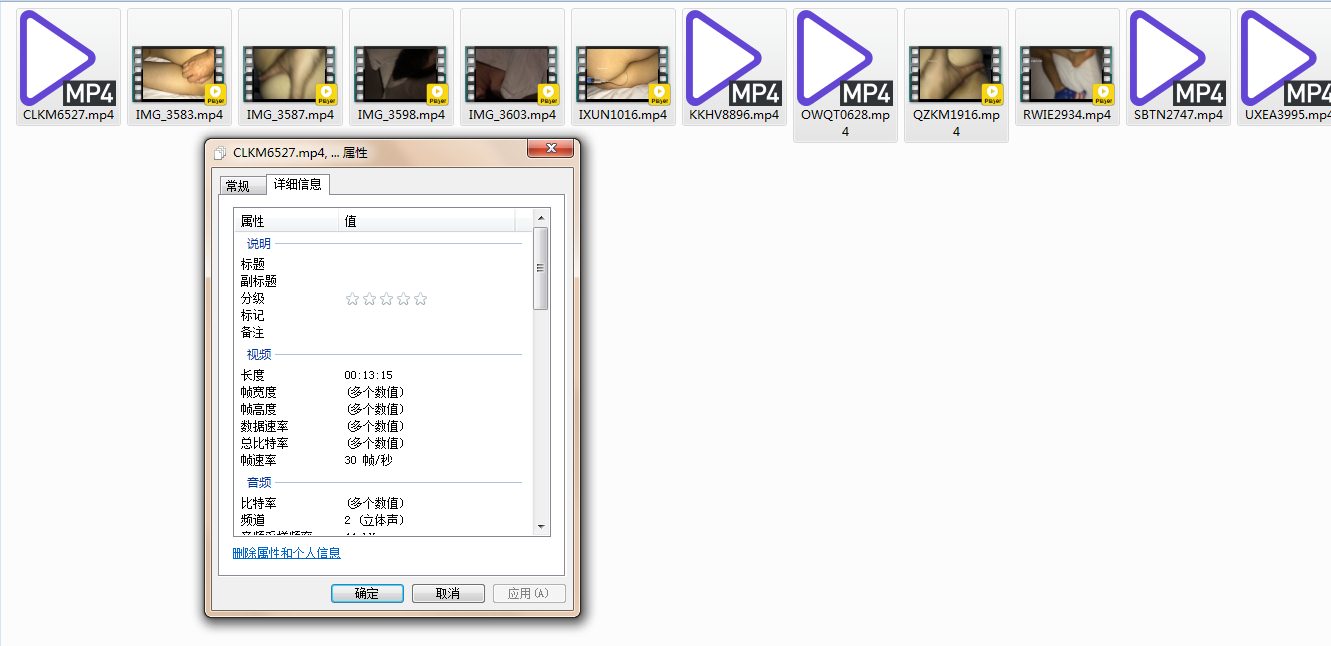Click the scroll-up arrow in properties list
Image resolution: width=1331 pixels, height=646 pixels.
541,217
